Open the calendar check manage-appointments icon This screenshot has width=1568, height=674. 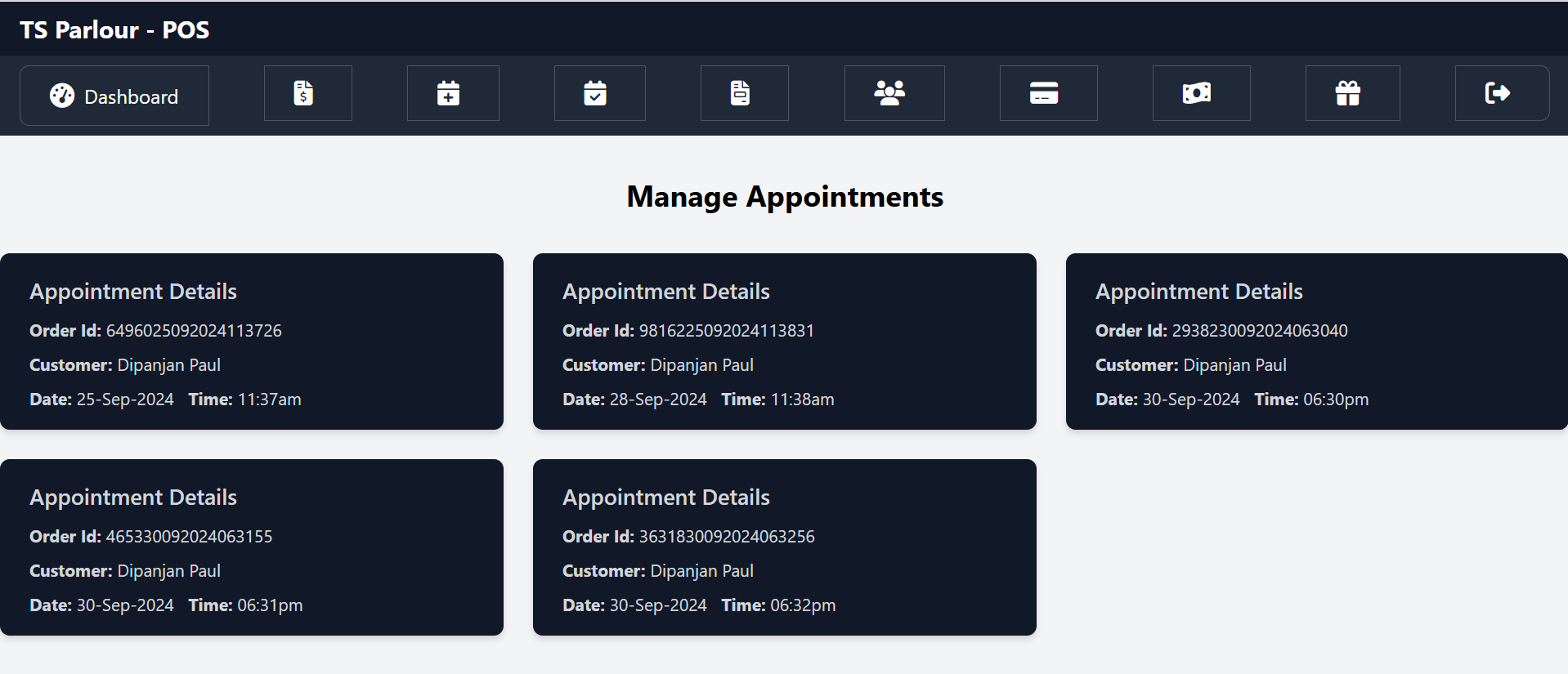[595, 93]
